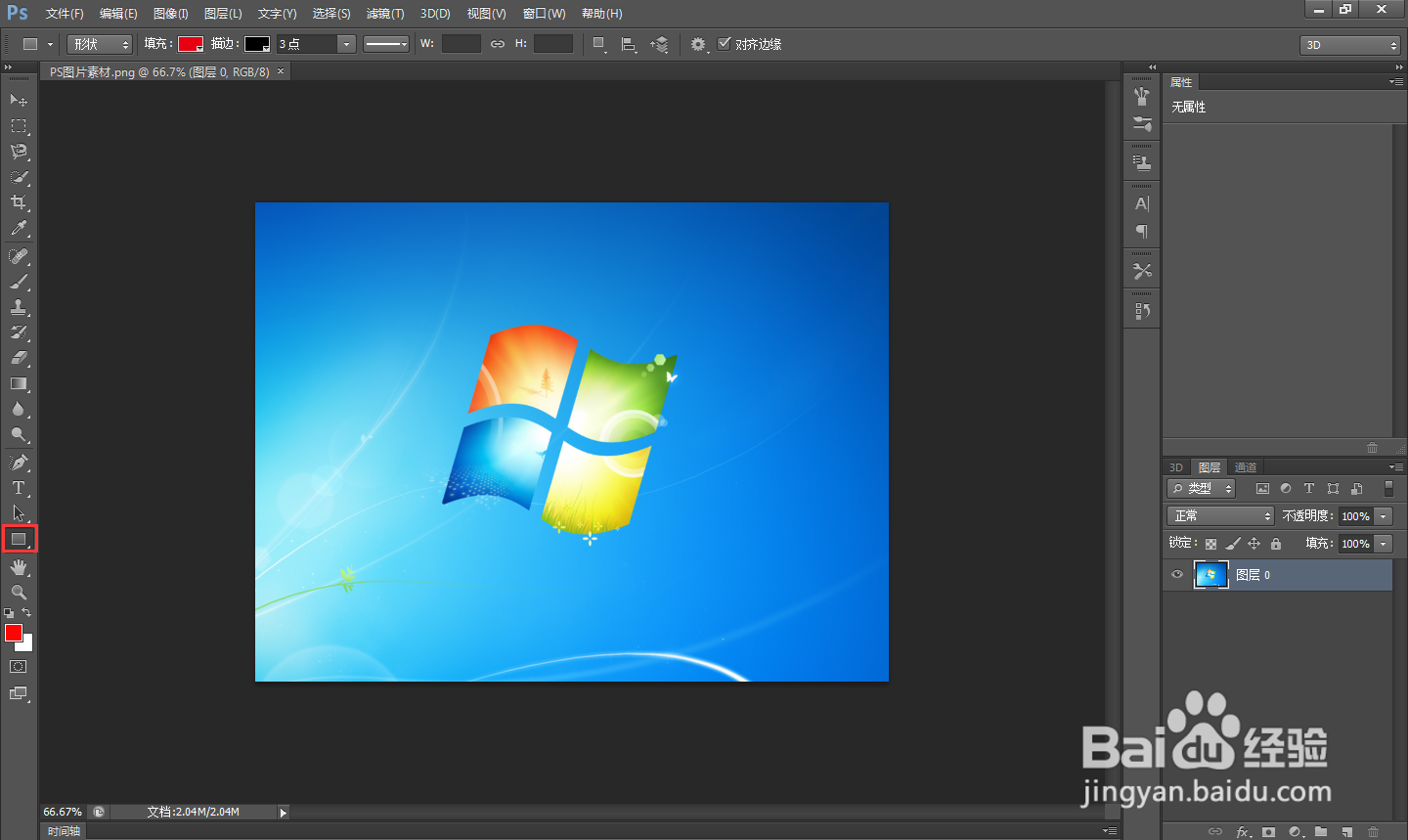Open the 形状 tool mode dropdown
Image resolution: width=1408 pixels, height=840 pixels.
(x=100, y=44)
